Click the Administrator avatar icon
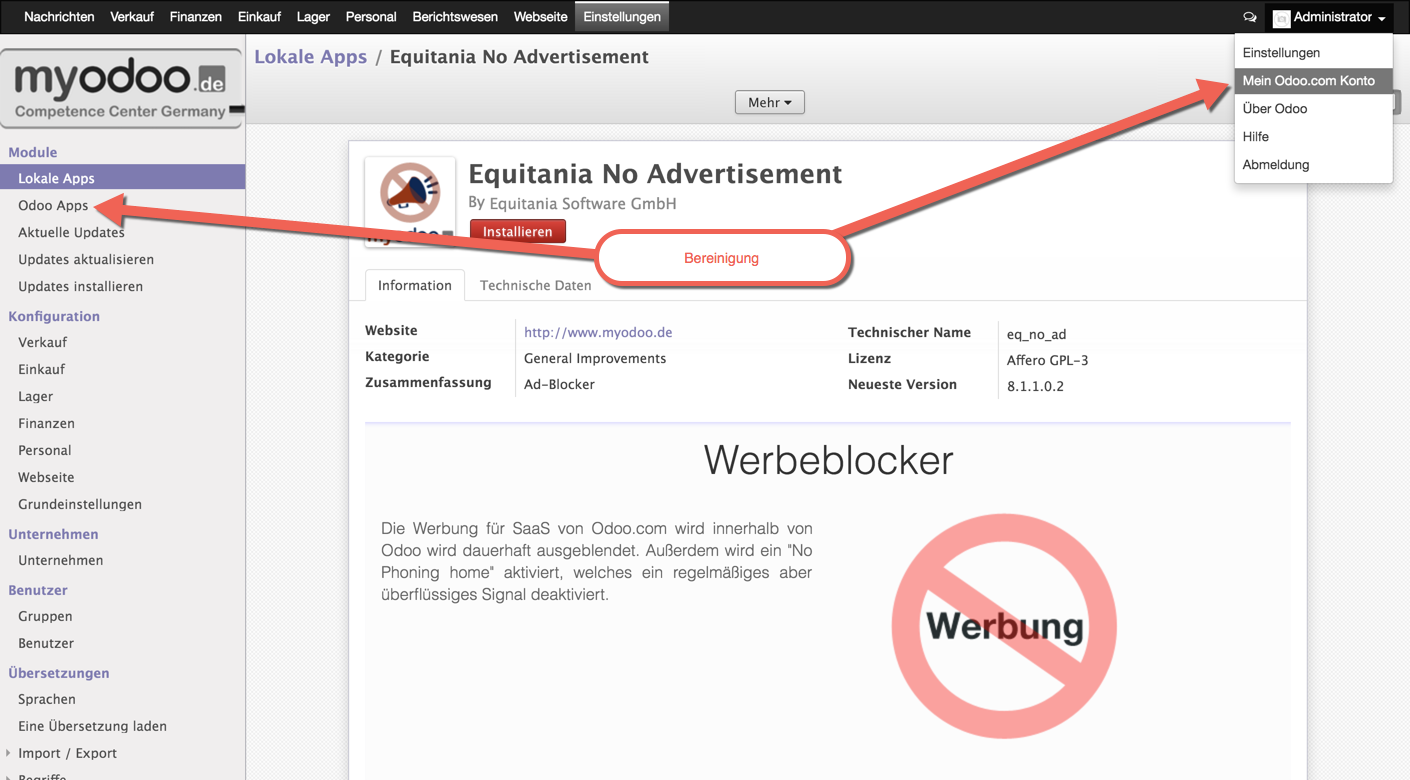Screen dimensions: 1410x780 [x=1281, y=18]
